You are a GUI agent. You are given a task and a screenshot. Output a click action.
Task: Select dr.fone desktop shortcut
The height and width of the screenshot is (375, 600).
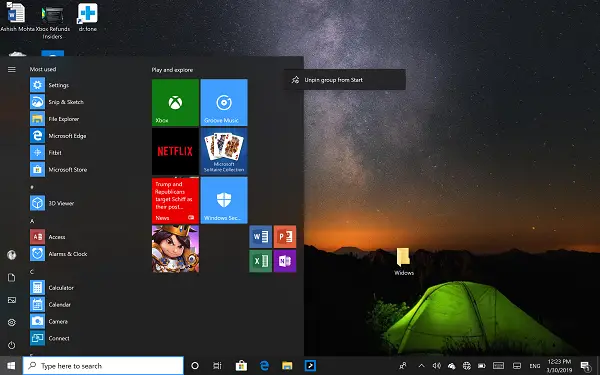pyautogui.click(x=88, y=17)
